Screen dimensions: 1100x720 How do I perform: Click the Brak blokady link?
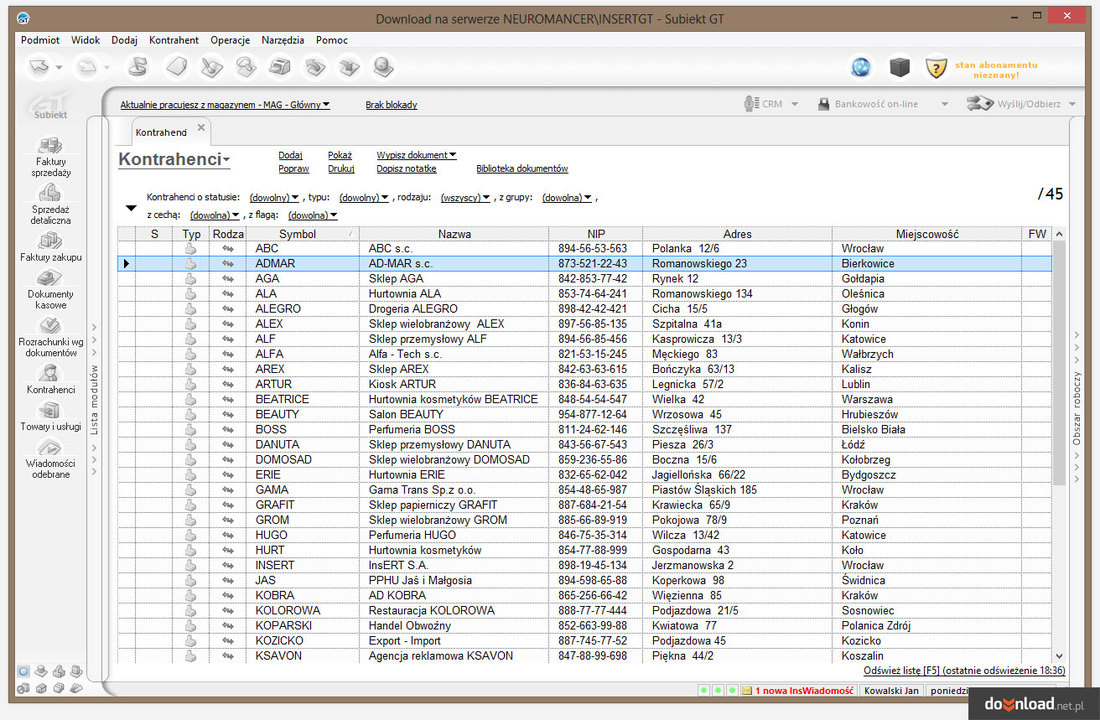391,105
